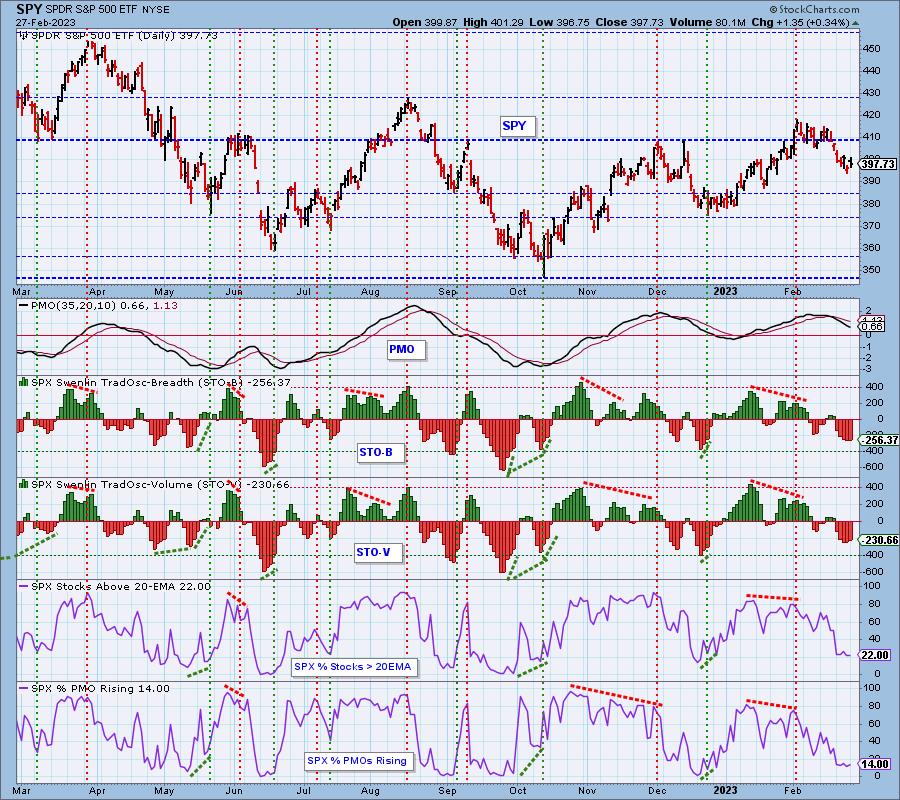This screenshot has width=900, height=800.
Task: Click the Jul label on the bottom date axis
Action: pos(304,791)
